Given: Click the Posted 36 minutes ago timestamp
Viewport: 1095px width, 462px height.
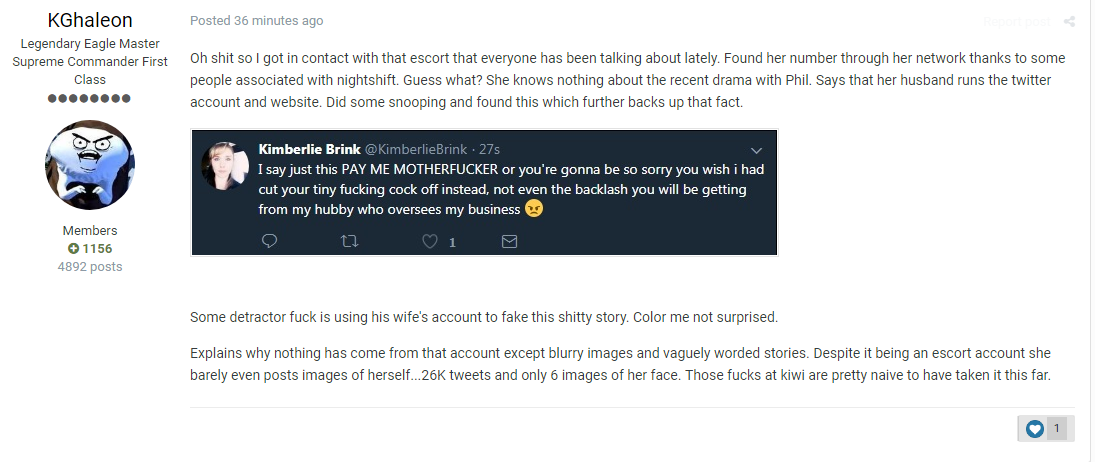Looking at the screenshot, I should [256, 21].
